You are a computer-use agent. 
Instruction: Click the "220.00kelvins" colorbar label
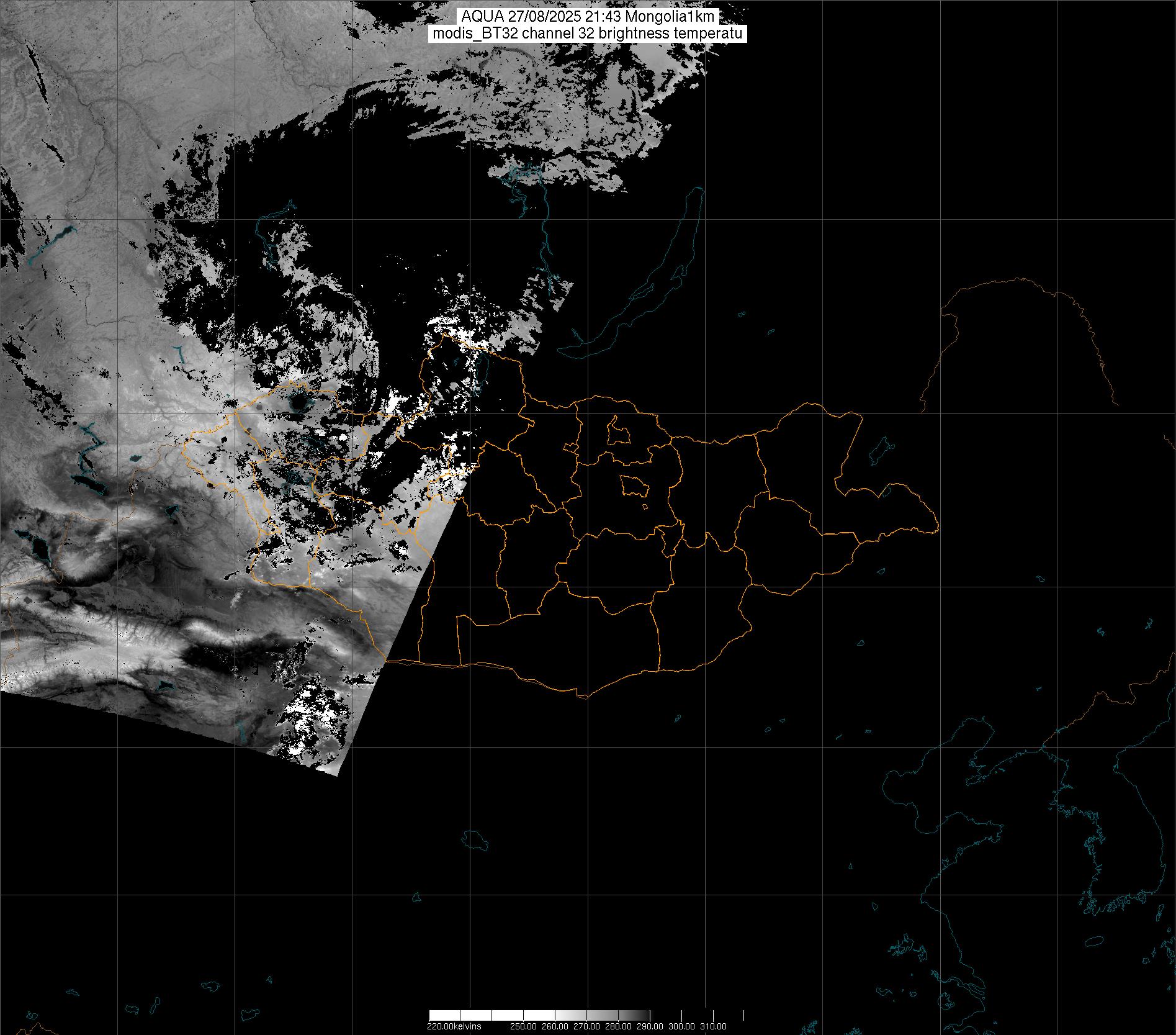(x=454, y=1026)
